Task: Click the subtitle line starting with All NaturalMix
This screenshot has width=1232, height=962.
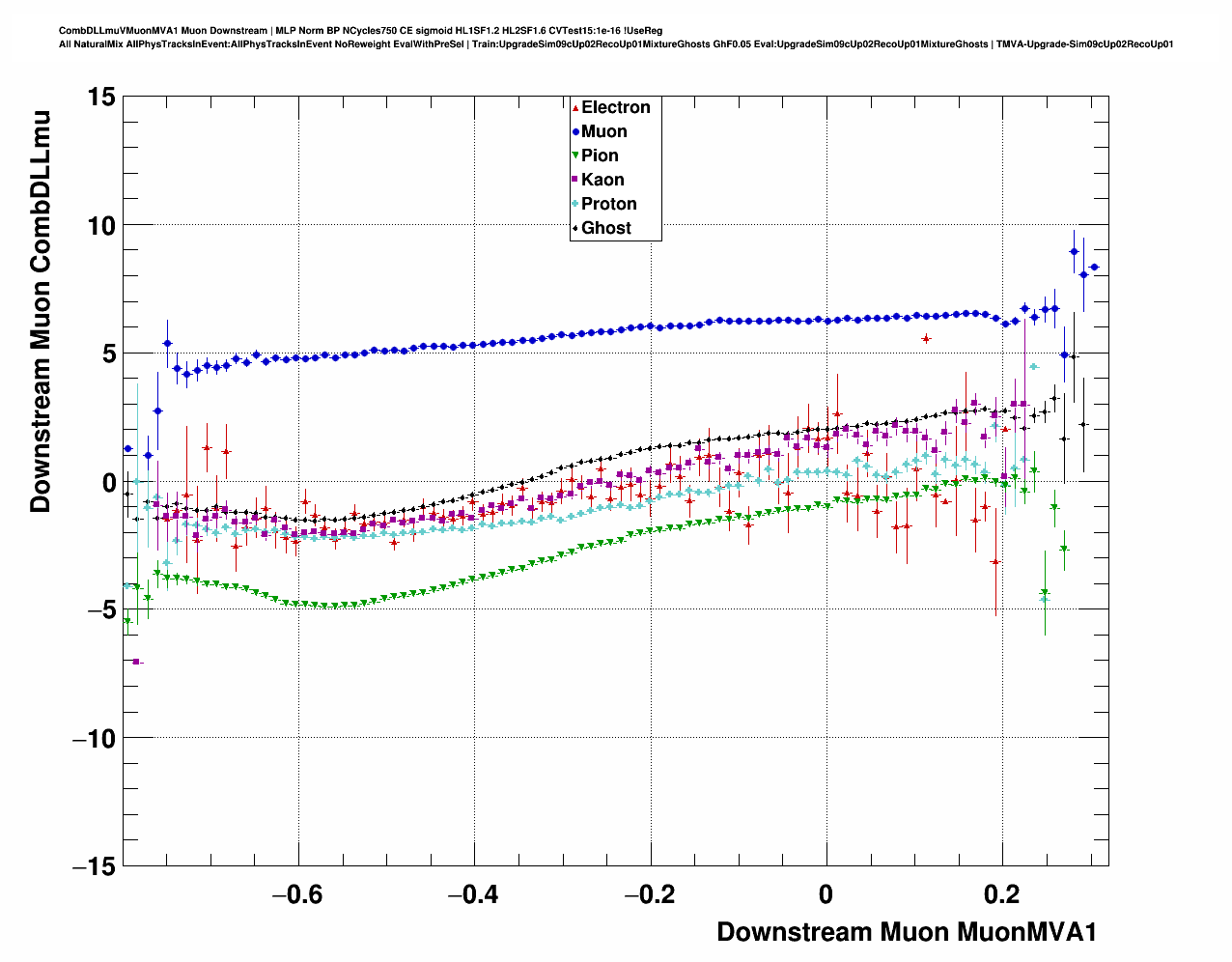Action: (615, 44)
